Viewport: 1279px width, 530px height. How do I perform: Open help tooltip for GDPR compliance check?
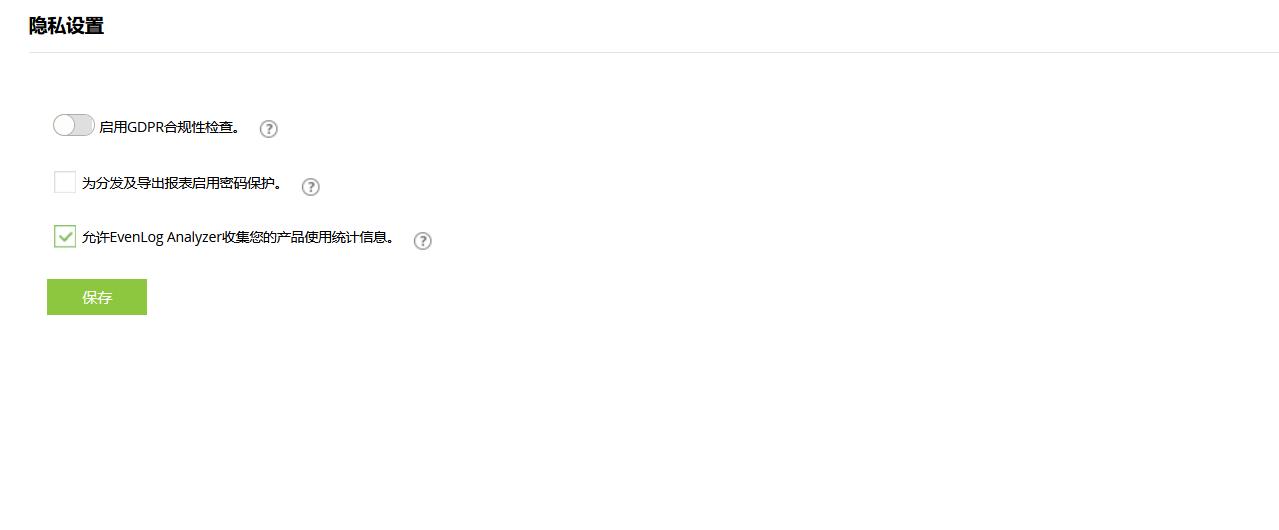pyautogui.click(x=268, y=129)
